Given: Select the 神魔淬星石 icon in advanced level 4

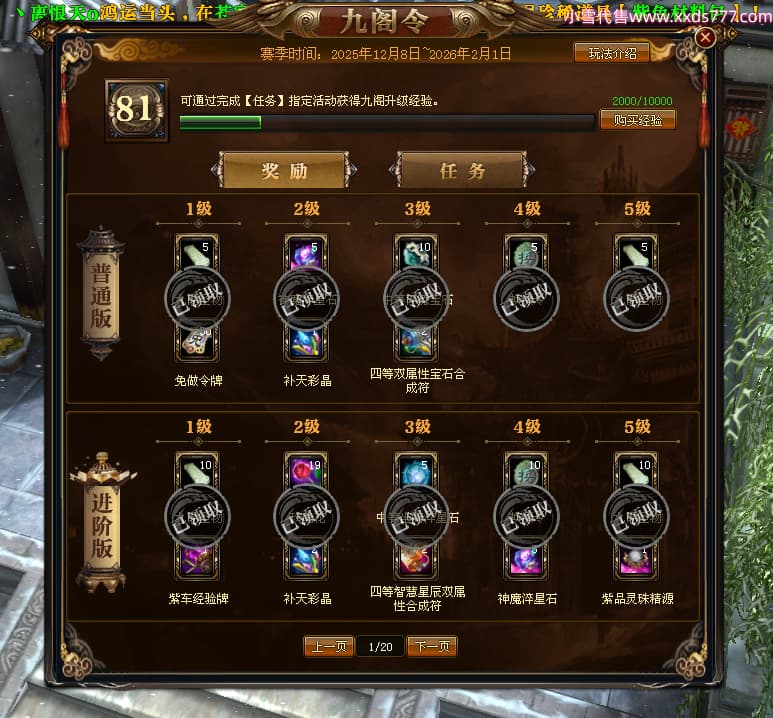Looking at the screenshot, I should tap(527, 561).
